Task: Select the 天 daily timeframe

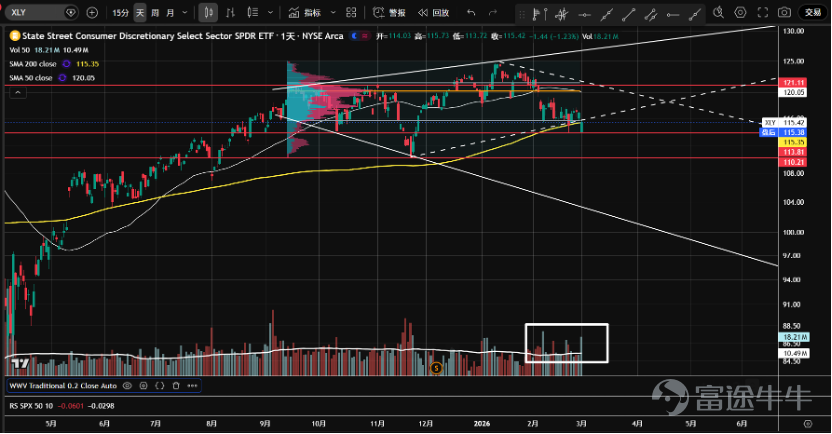Action: pos(140,12)
